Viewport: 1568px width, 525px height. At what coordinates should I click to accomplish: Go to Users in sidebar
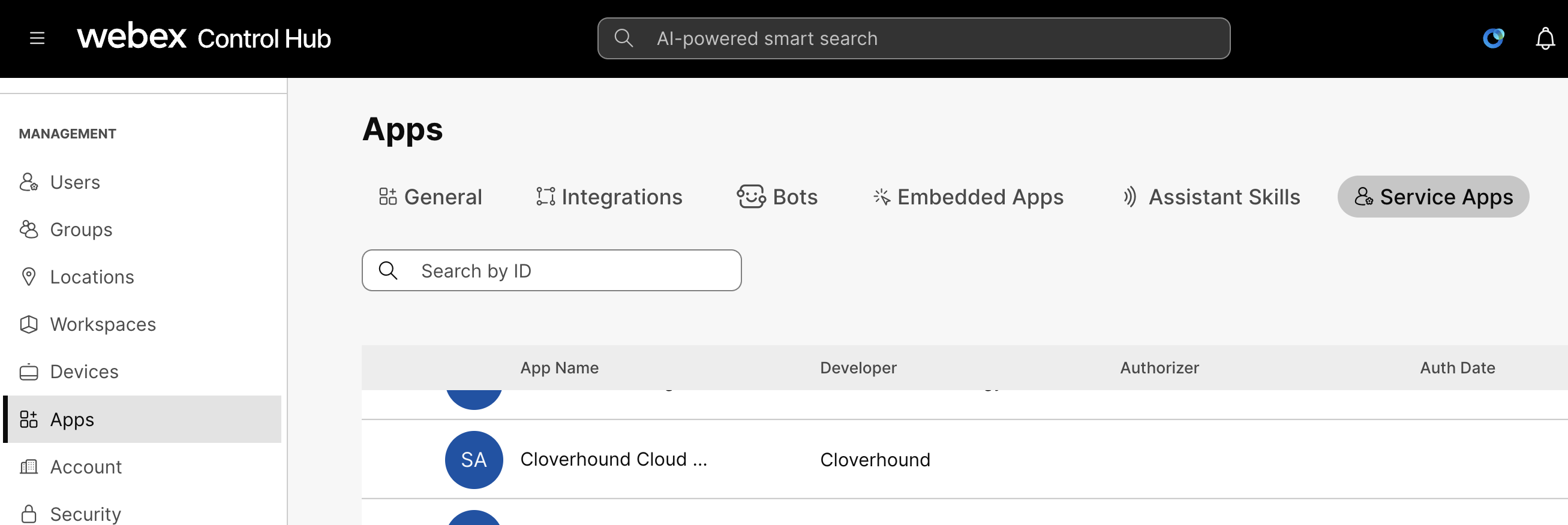(142, 183)
